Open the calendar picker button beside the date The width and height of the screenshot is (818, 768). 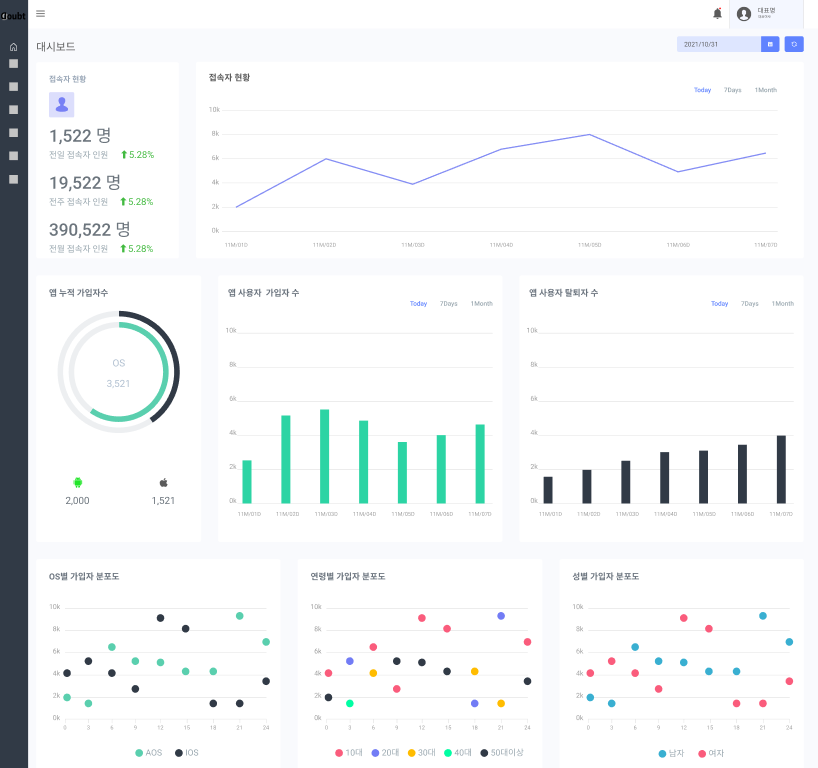pyautogui.click(x=770, y=44)
